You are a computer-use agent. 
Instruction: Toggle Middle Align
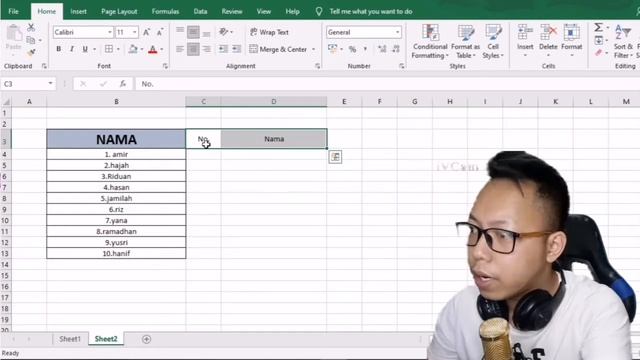pyautogui.click(x=193, y=32)
